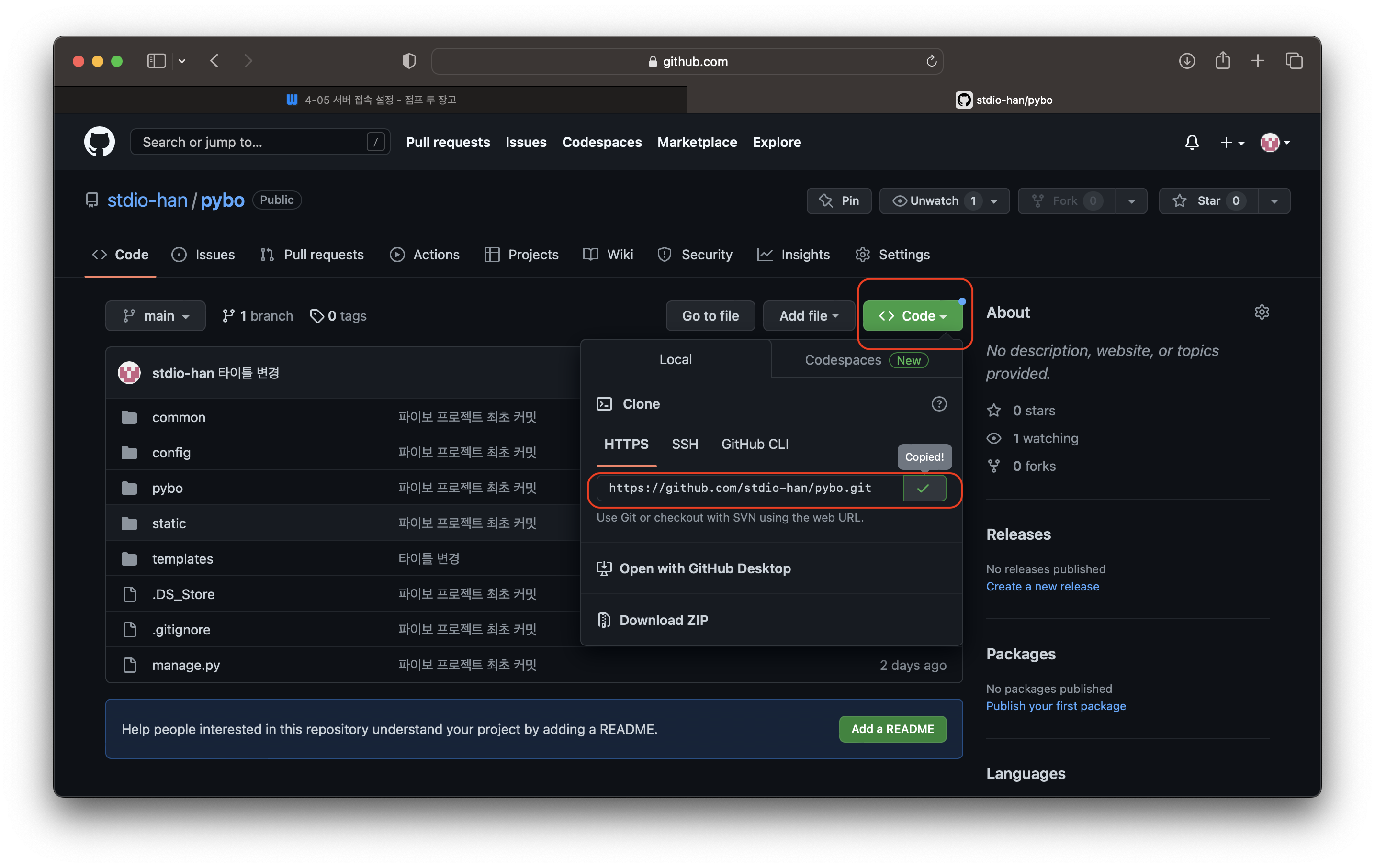
Task: Expand the Unwatch options dropdown
Action: click(993, 201)
